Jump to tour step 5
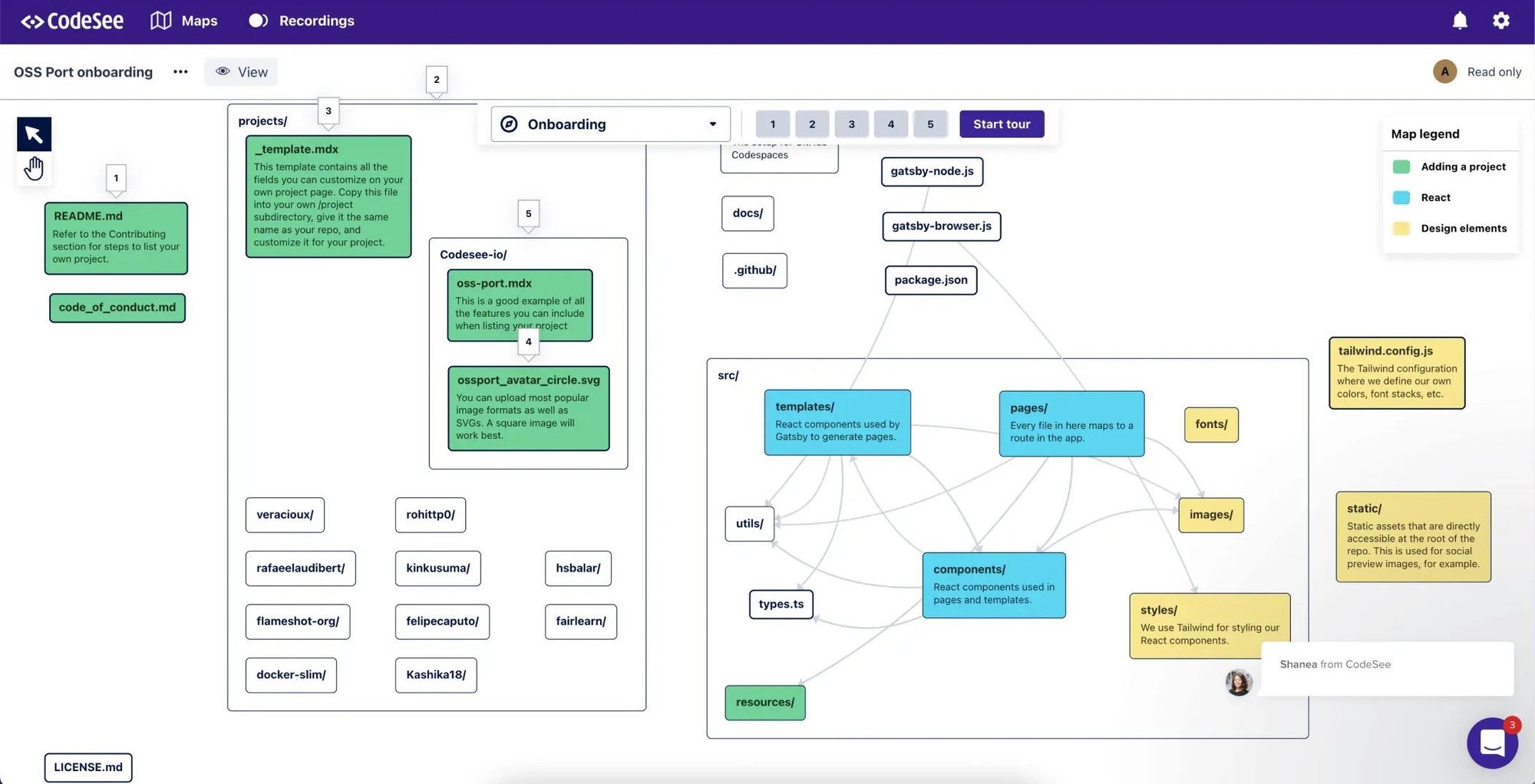This screenshot has width=1535, height=784. (x=930, y=124)
